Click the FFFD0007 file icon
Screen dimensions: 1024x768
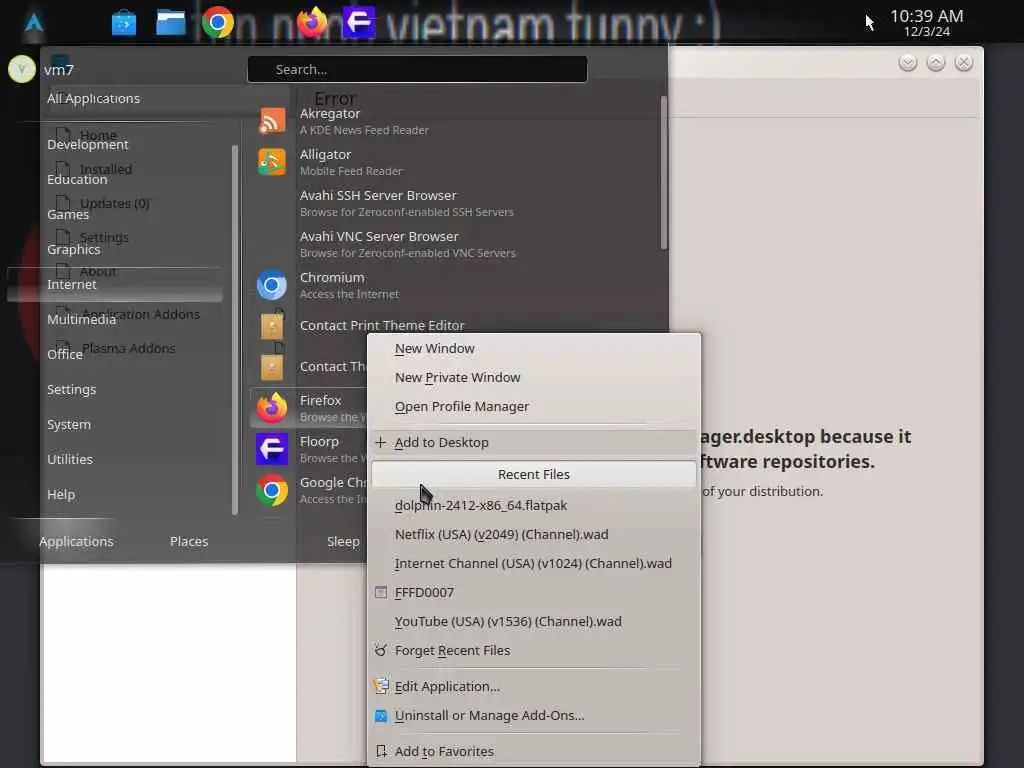(x=381, y=592)
